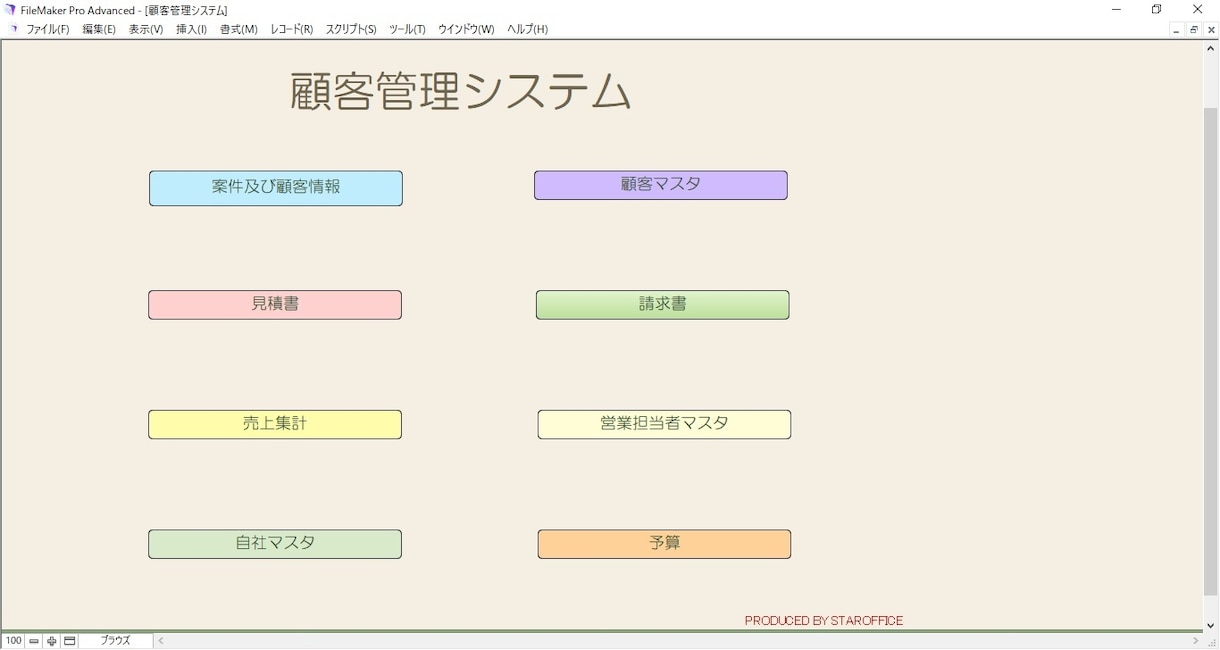Open the ウインドウ(W) menu
Image resolution: width=1220 pixels, height=650 pixels.
pos(466,29)
